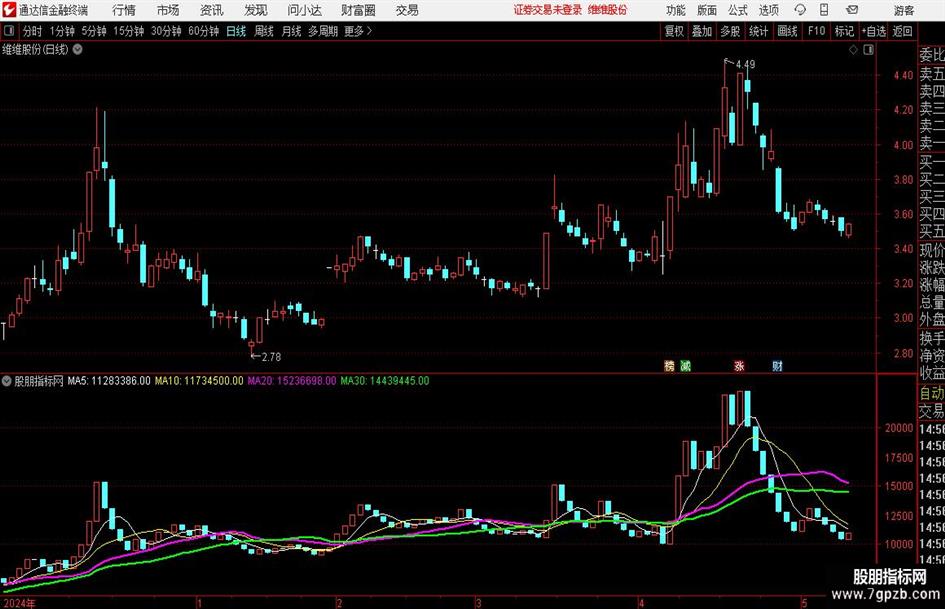Click the 画线 drawing tool button
This screenshot has height=609, width=945.
pyautogui.click(x=787, y=31)
